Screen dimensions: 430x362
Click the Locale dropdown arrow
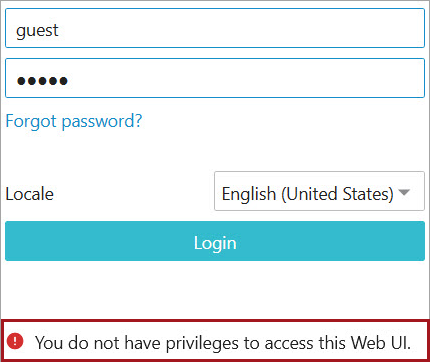(x=404, y=192)
